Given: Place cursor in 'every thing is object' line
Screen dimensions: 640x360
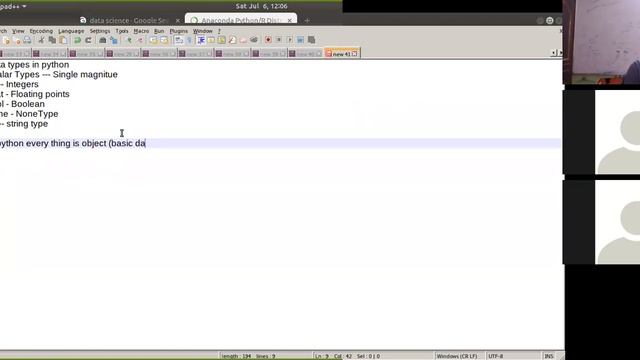Looking at the screenshot, I should tap(73, 143).
